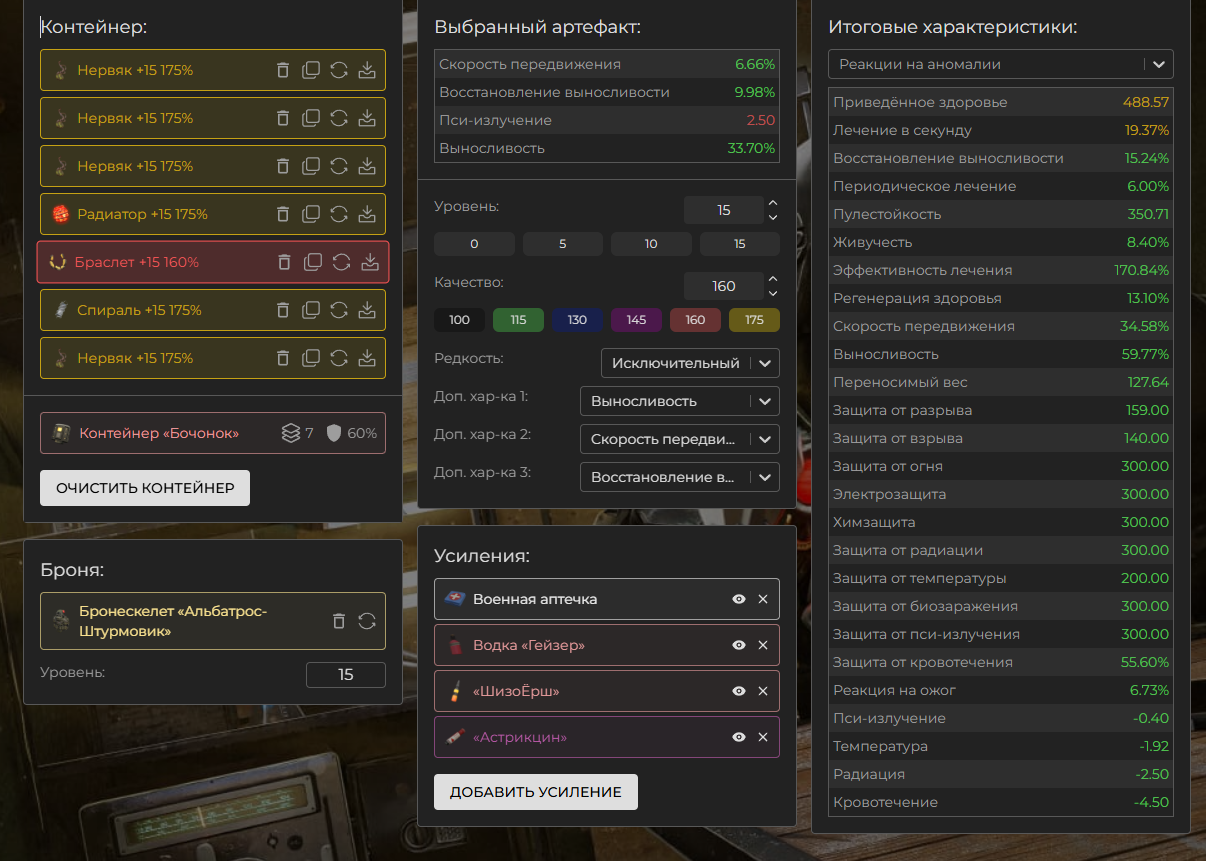1206x861 pixels.
Task: Remove the Водка «Гейзер» boost
Action: click(763, 645)
